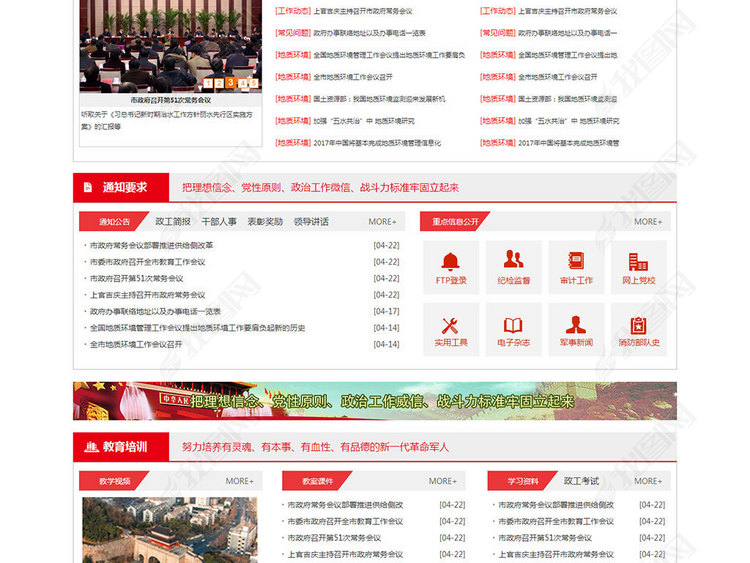Open 上官吉庆主持召开市政府常务会议 in 通知公告 list
Screen dimensions: 750x563
(x=147, y=295)
